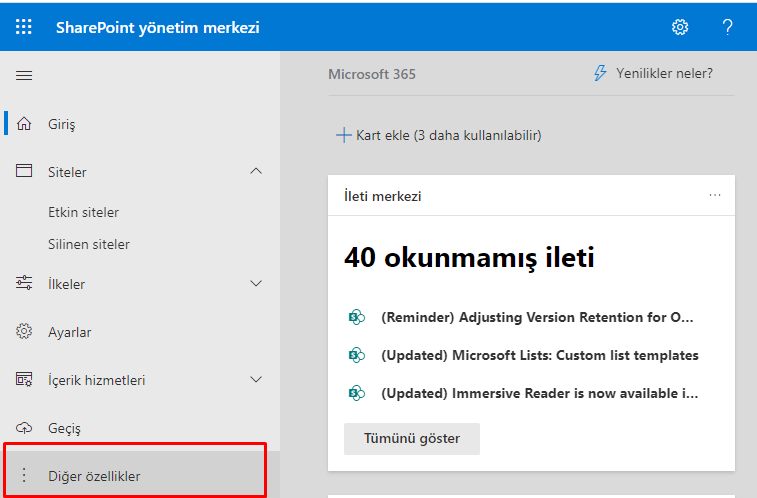The image size is (757, 498).
Task: Open the settings gear in header
Action: pyautogui.click(x=680, y=27)
